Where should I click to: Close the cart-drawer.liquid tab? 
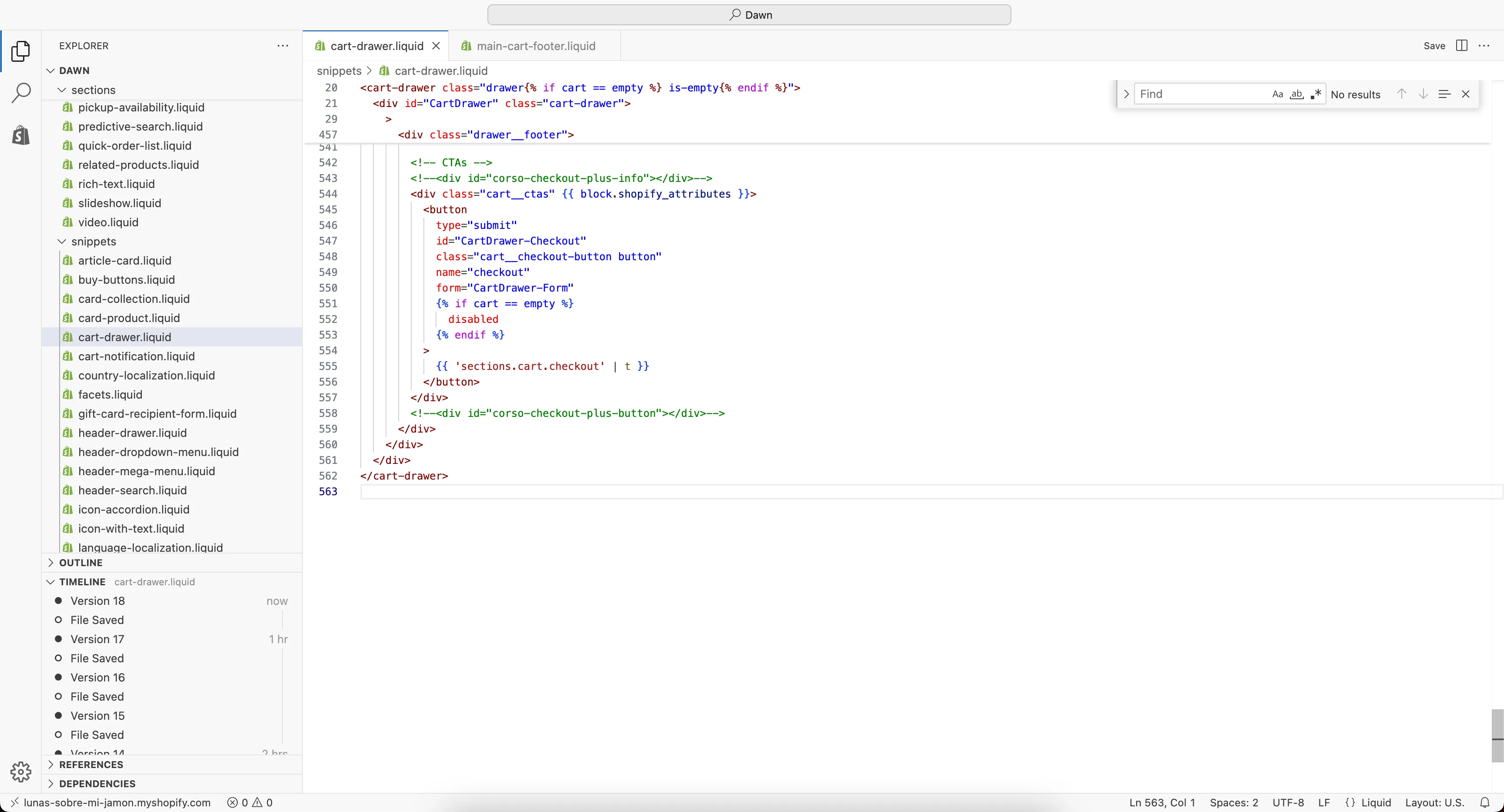436,46
